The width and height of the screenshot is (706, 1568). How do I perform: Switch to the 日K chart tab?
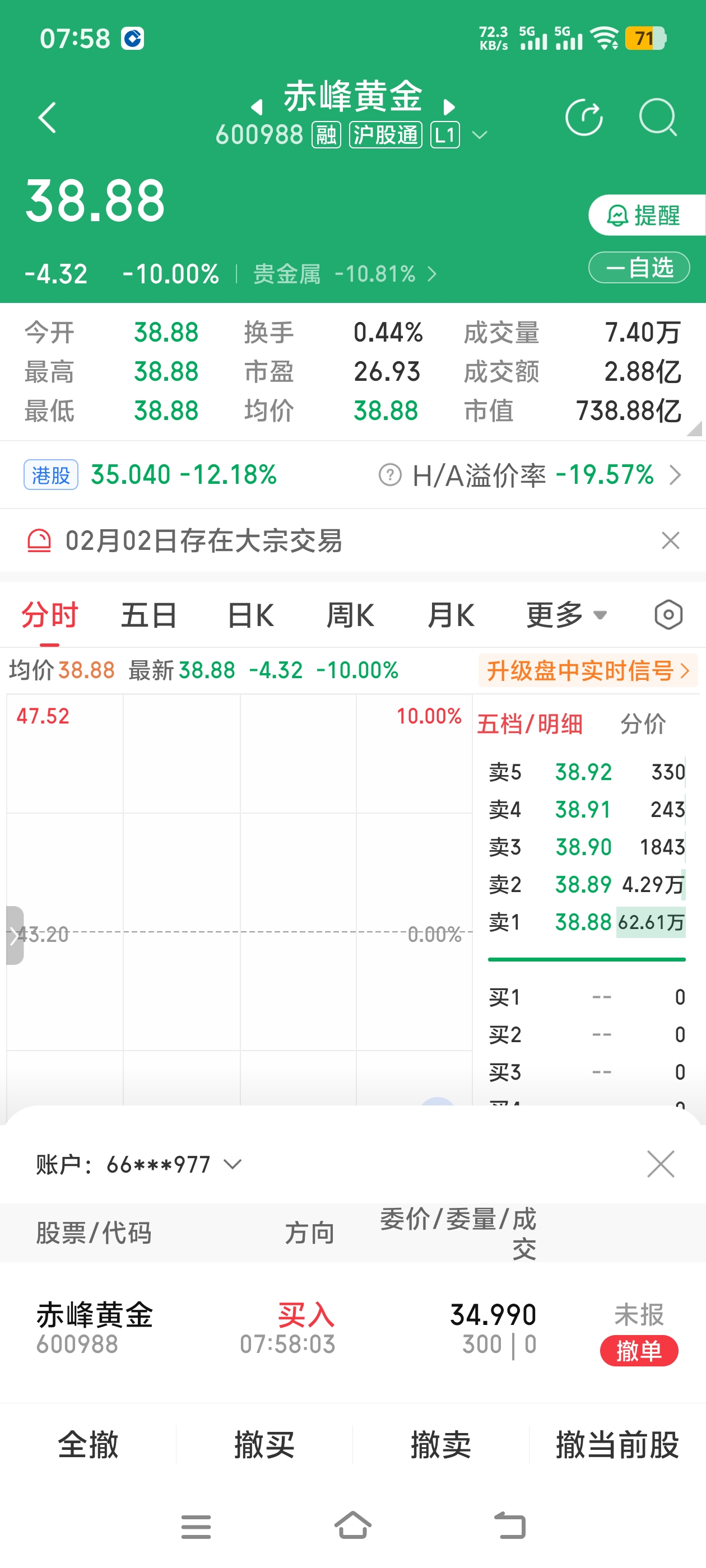(250, 615)
